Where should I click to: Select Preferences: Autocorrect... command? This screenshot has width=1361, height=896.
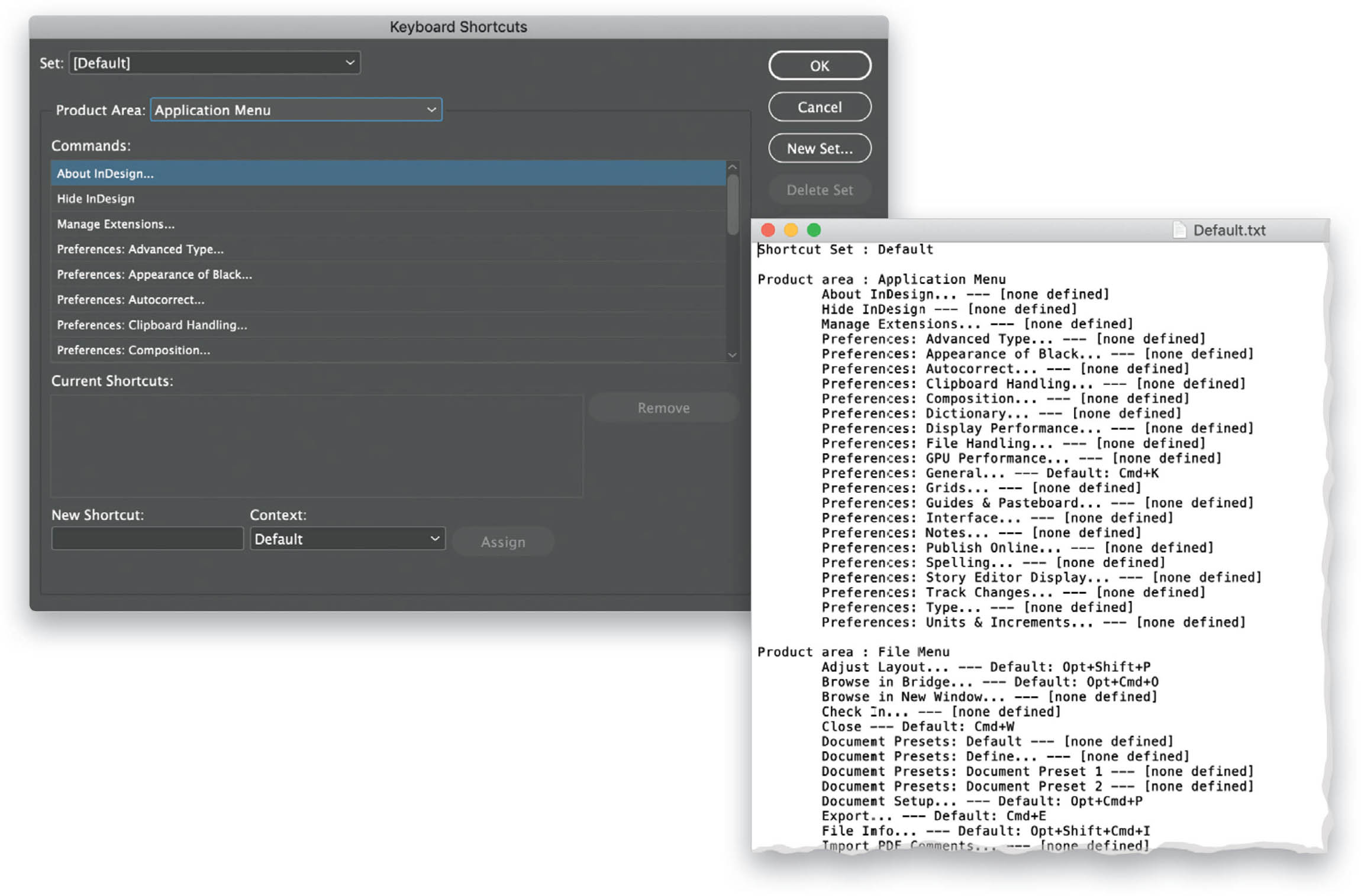pyautogui.click(x=388, y=300)
